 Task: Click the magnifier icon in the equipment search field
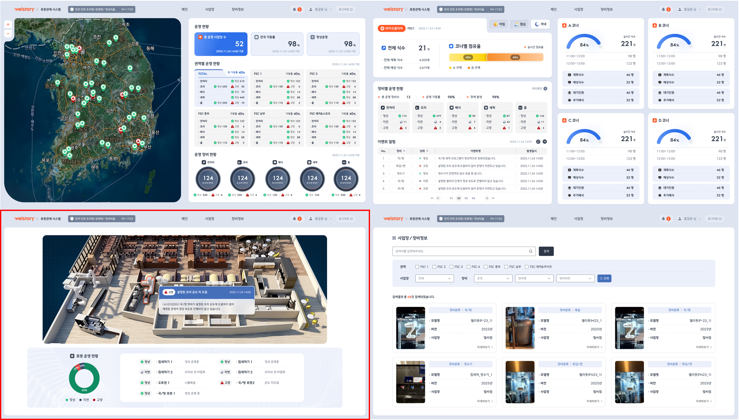pyautogui.click(x=531, y=251)
